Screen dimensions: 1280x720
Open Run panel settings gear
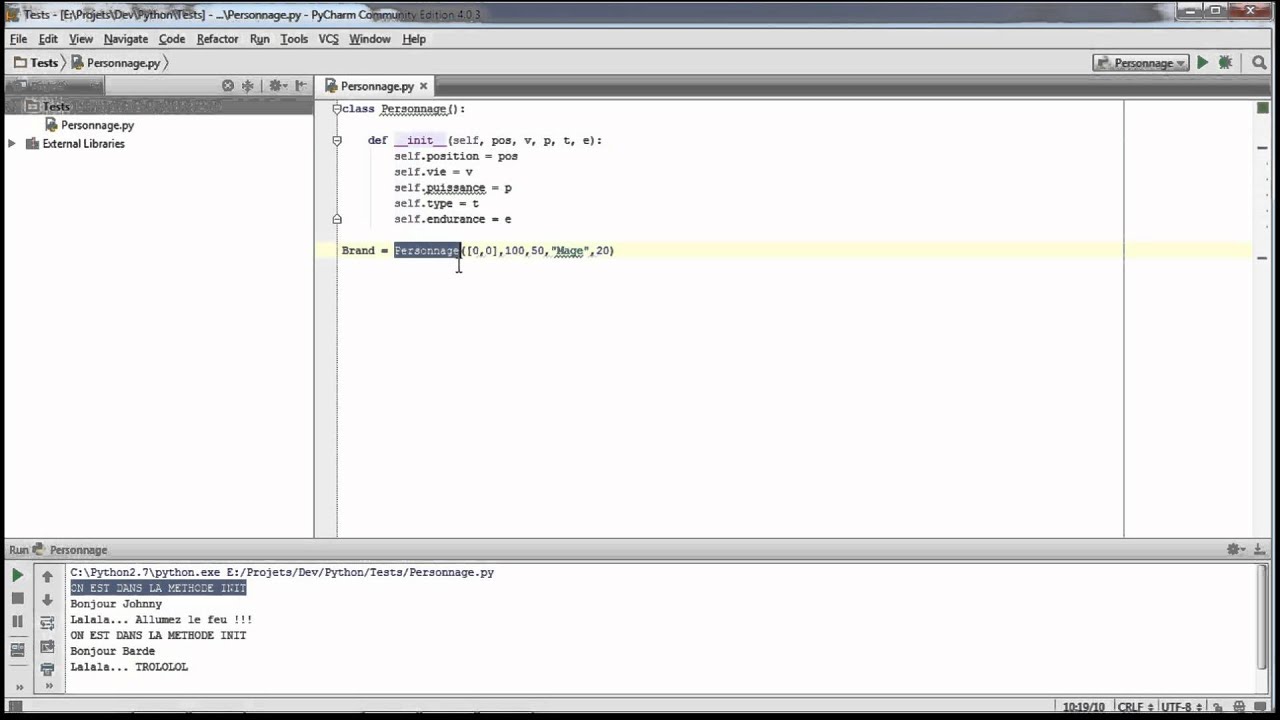click(x=1236, y=549)
